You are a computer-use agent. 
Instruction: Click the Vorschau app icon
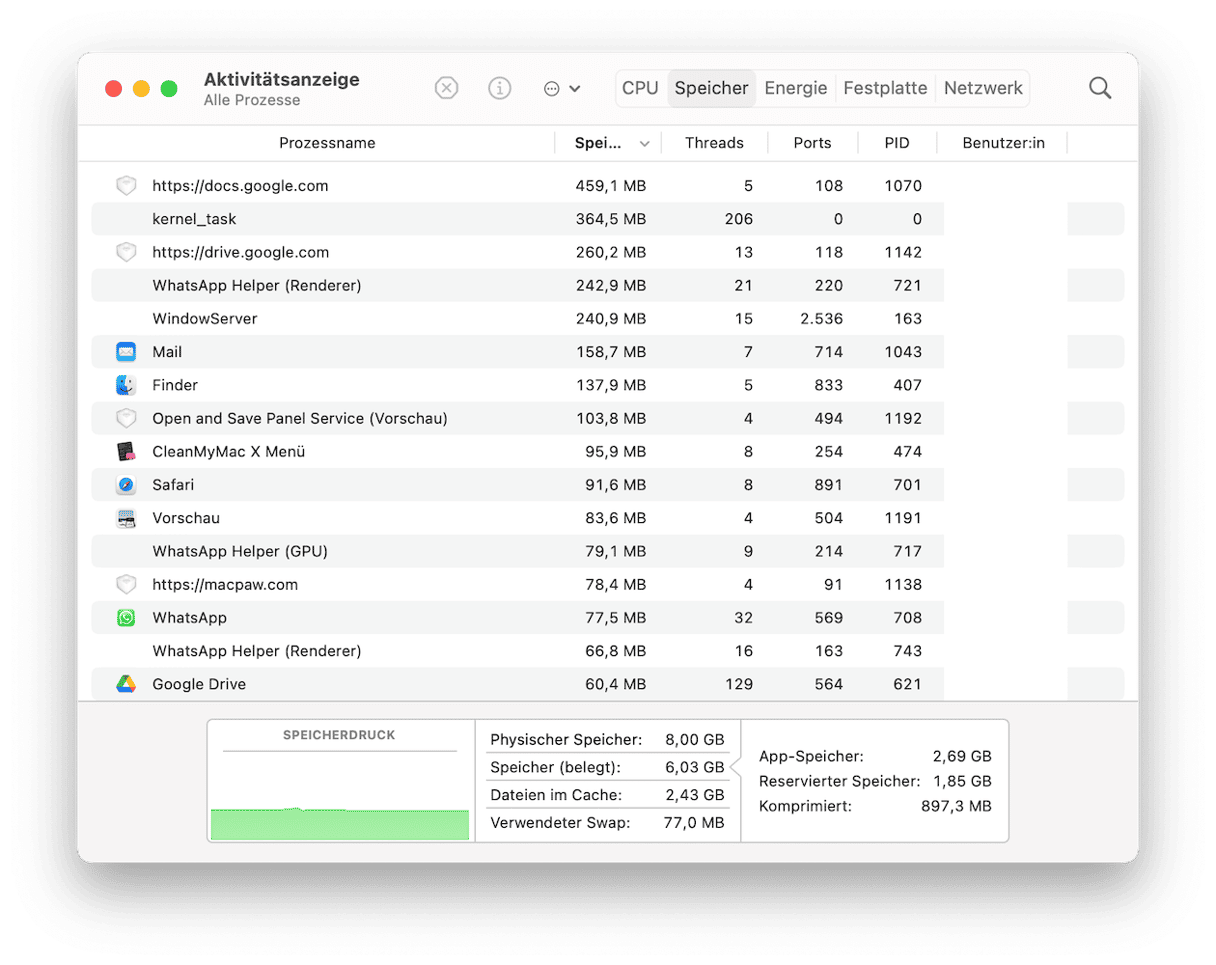pyautogui.click(x=125, y=518)
